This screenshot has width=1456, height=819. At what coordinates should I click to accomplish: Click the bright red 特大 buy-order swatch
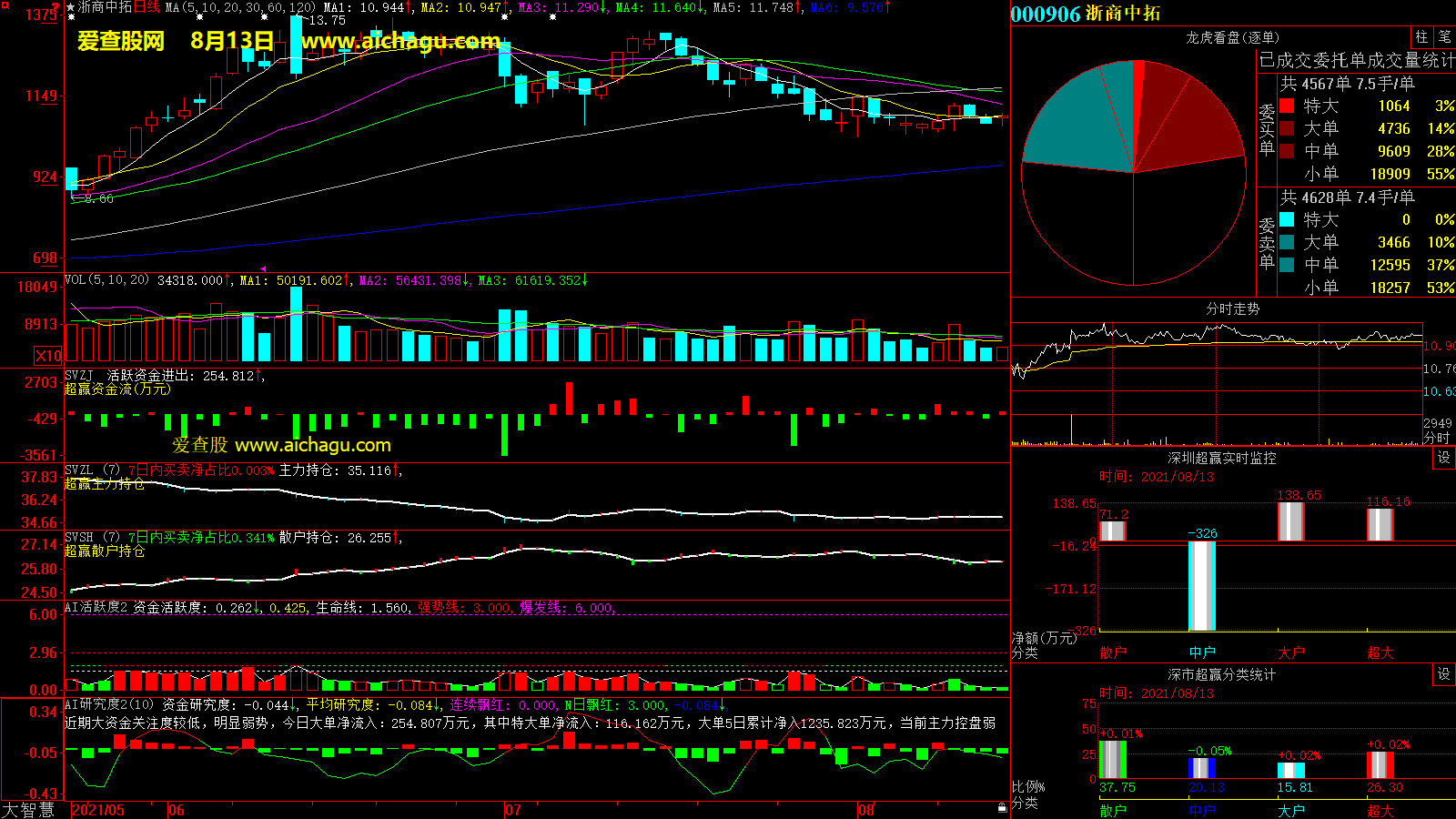1287,106
